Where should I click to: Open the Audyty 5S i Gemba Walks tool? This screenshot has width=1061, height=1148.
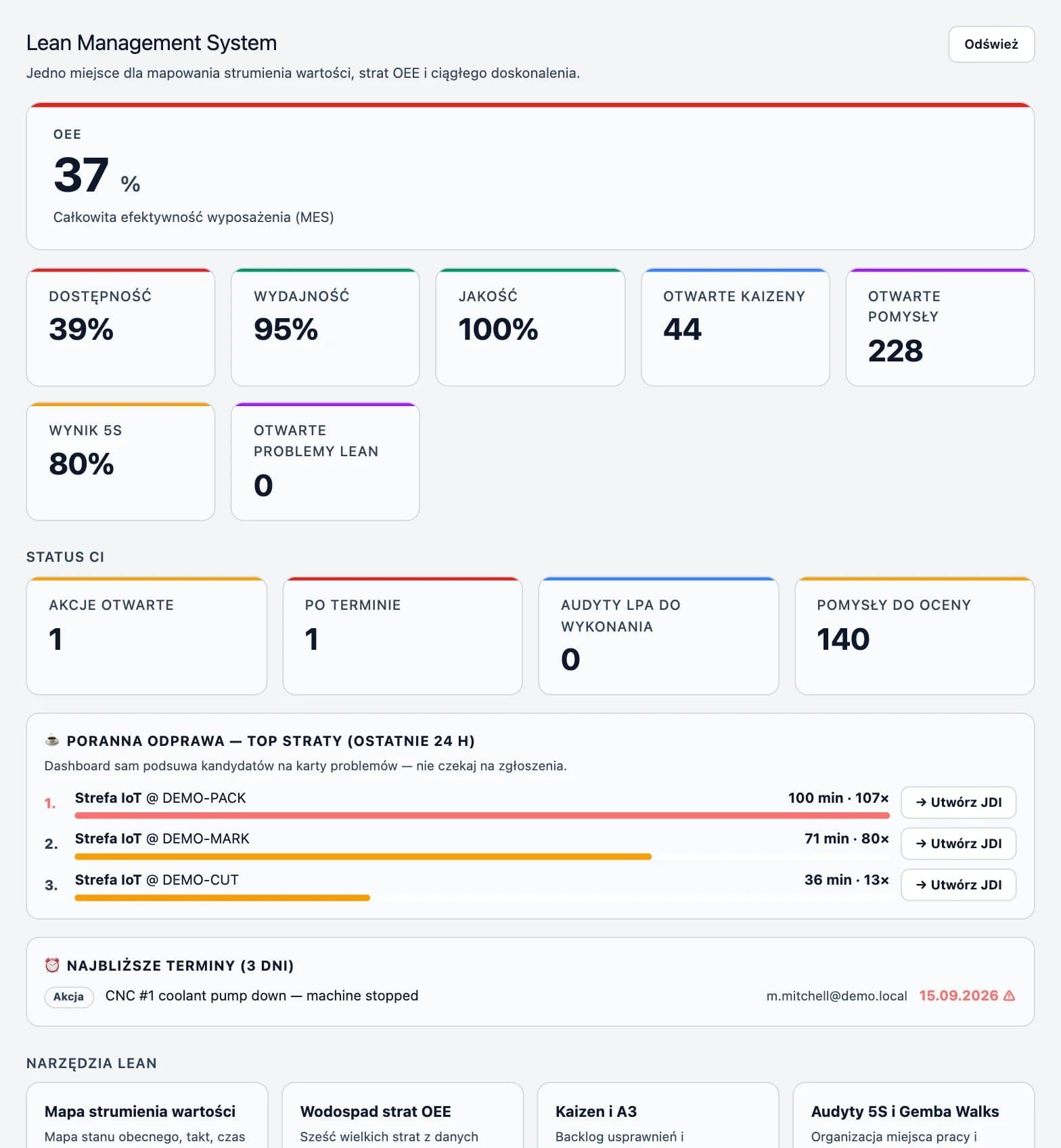point(913,1116)
